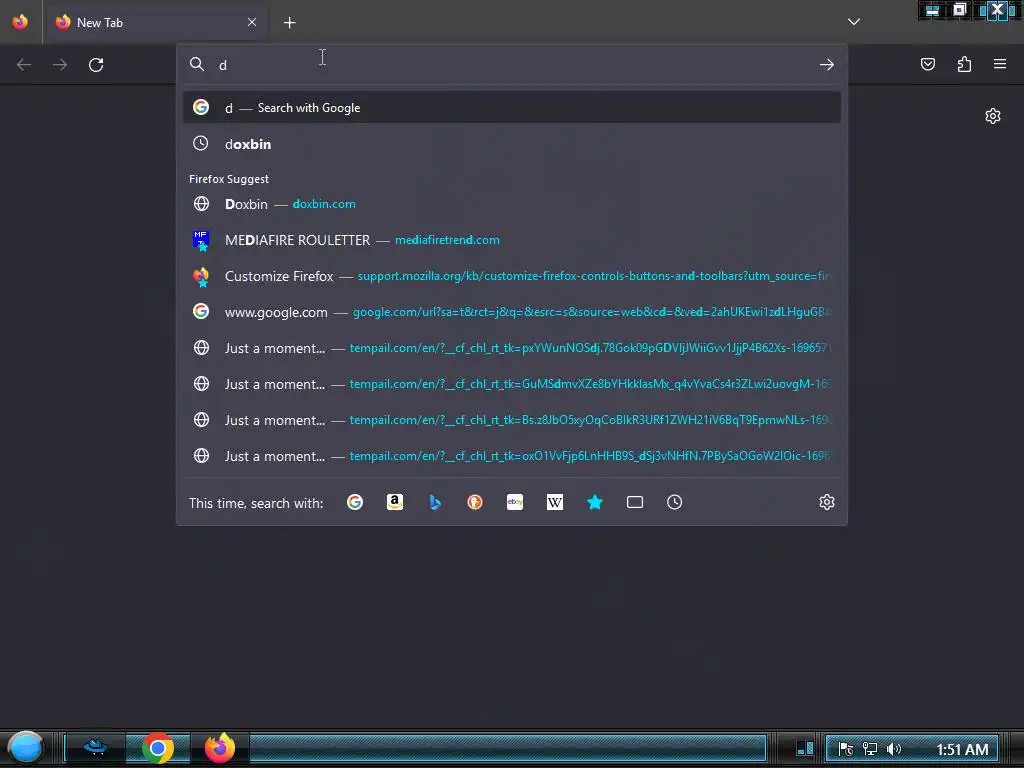Open the Extensions puzzle icon

[x=964, y=64]
